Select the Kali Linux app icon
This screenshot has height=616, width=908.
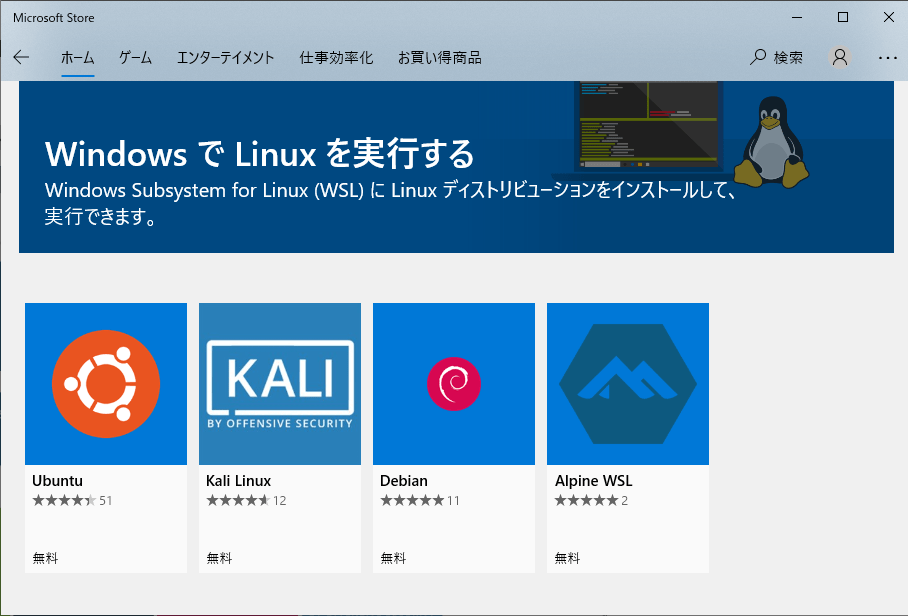click(279, 383)
